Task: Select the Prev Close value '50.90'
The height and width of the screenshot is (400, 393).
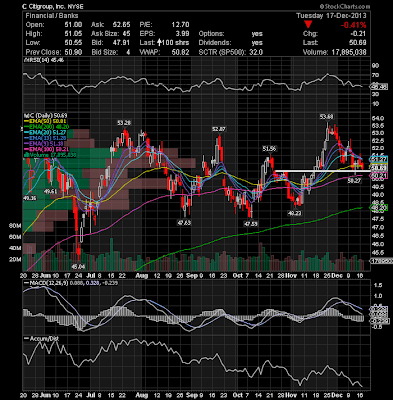Action: tap(74, 52)
